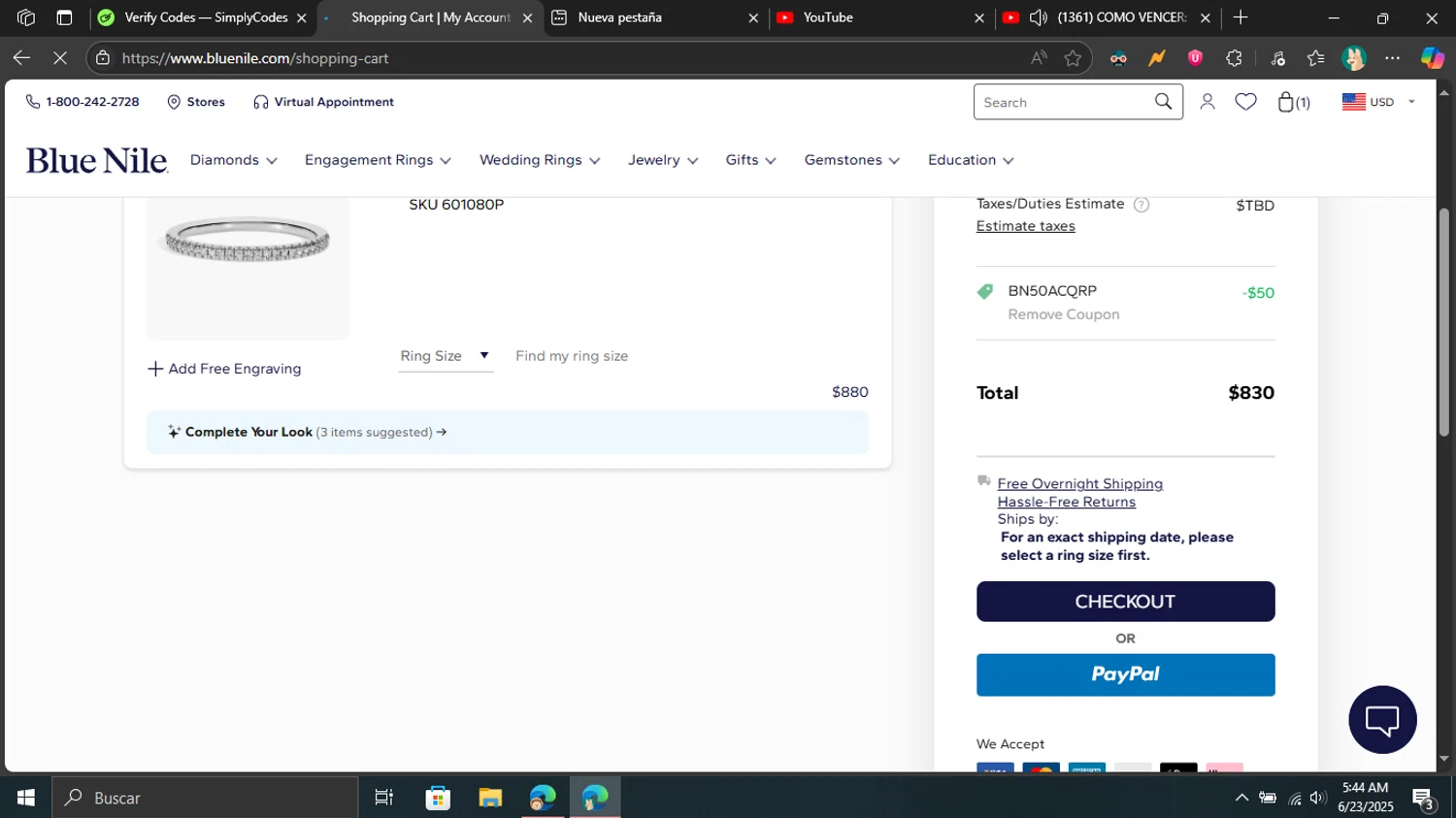Open the taskbar volume control

(x=1317, y=798)
